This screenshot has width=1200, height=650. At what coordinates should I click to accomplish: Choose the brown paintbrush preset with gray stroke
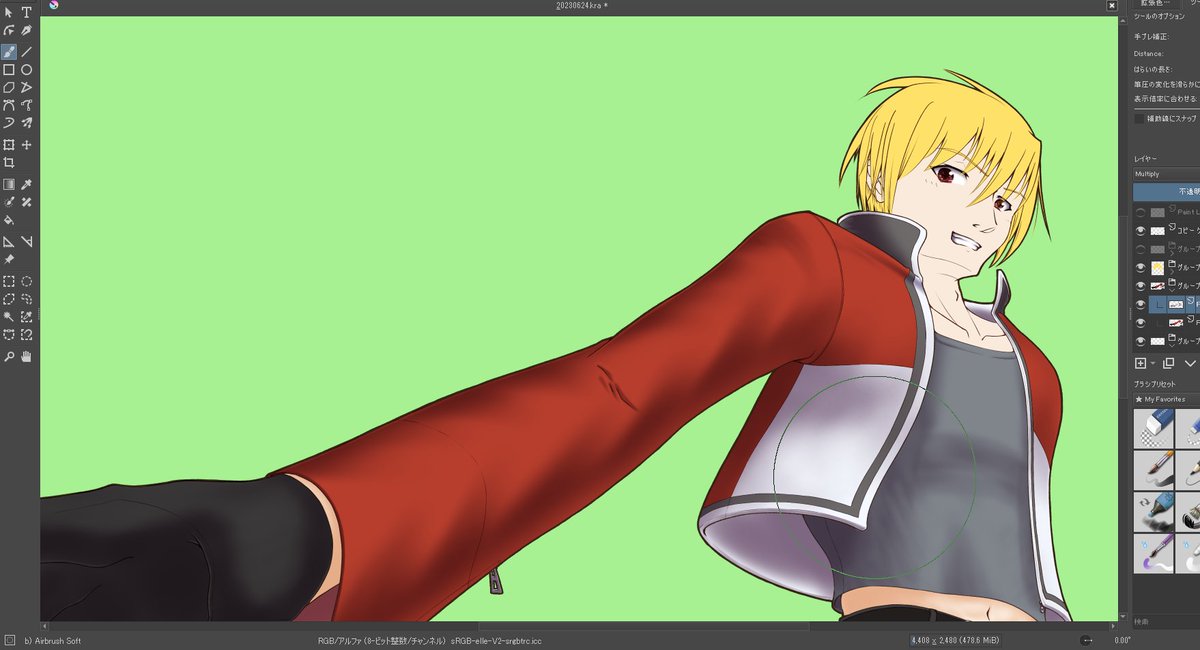coord(1154,468)
